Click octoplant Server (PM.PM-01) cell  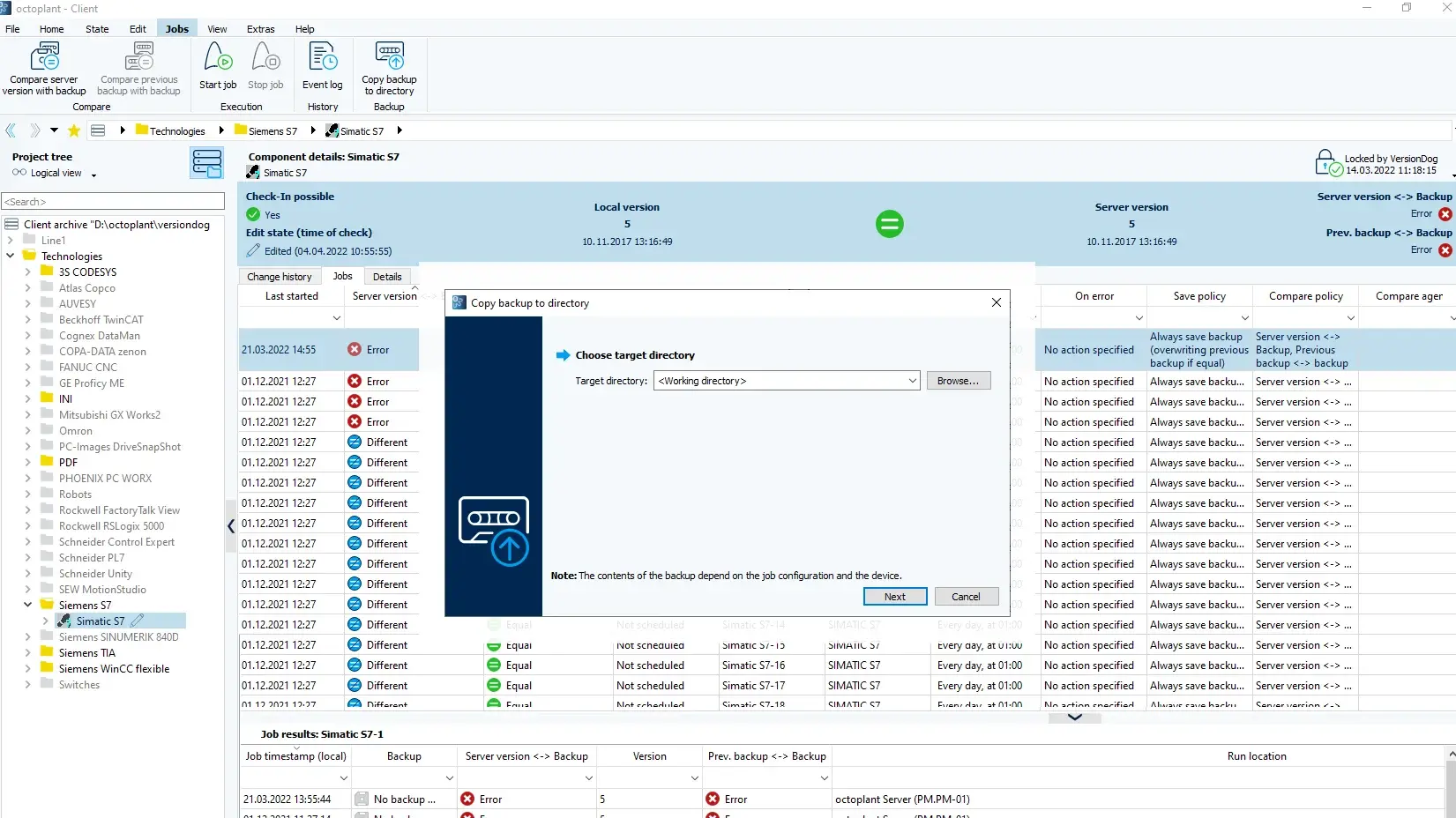tap(902, 799)
